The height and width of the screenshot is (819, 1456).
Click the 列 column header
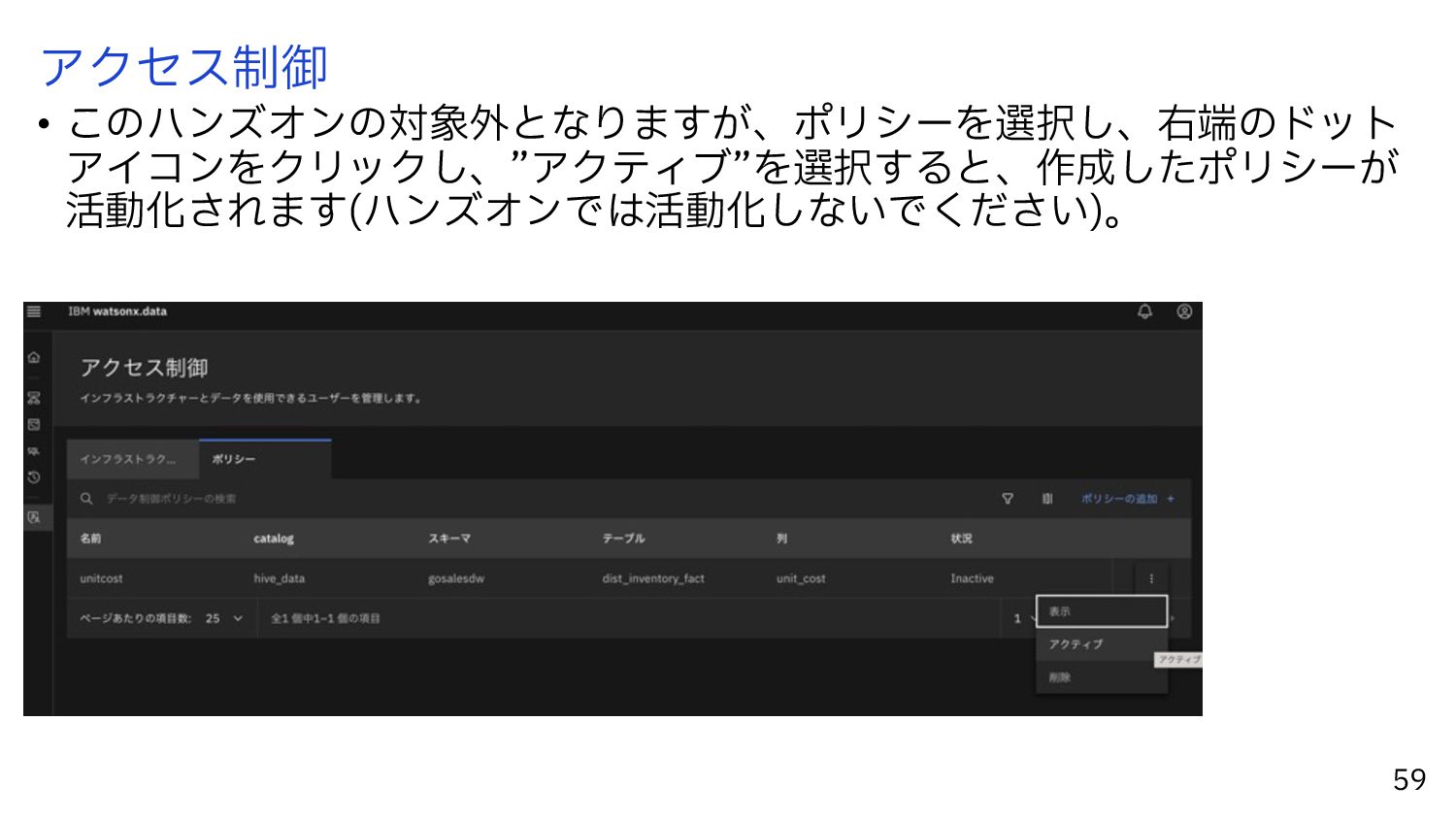click(781, 539)
